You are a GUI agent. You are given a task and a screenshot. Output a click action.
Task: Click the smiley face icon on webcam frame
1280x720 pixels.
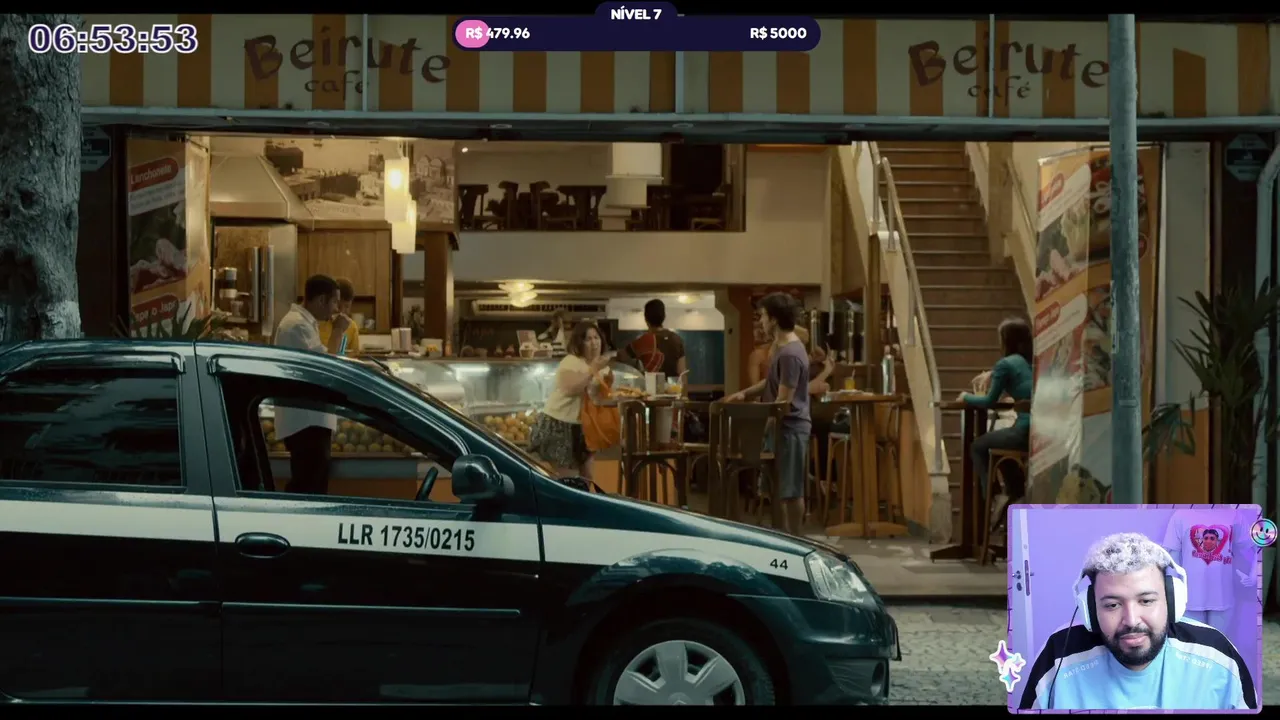[x=1263, y=532]
